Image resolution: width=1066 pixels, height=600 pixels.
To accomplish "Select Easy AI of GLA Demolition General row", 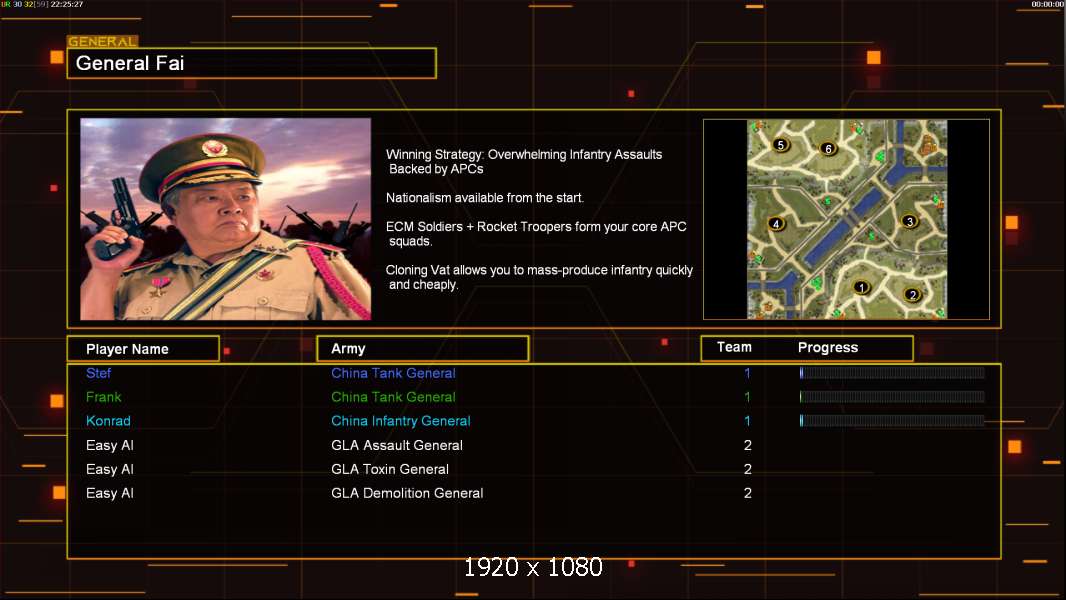I will coord(109,493).
